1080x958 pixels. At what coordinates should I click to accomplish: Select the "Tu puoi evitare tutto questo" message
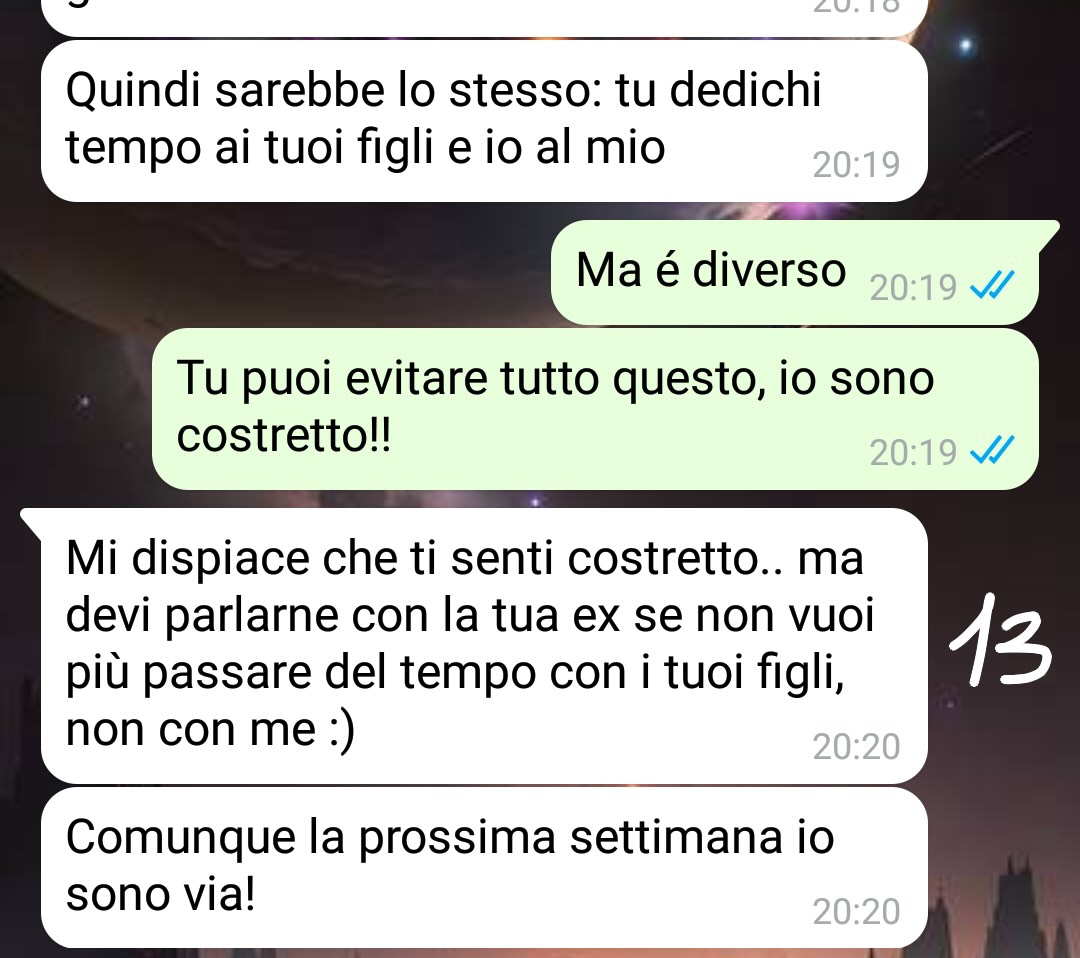point(595,409)
